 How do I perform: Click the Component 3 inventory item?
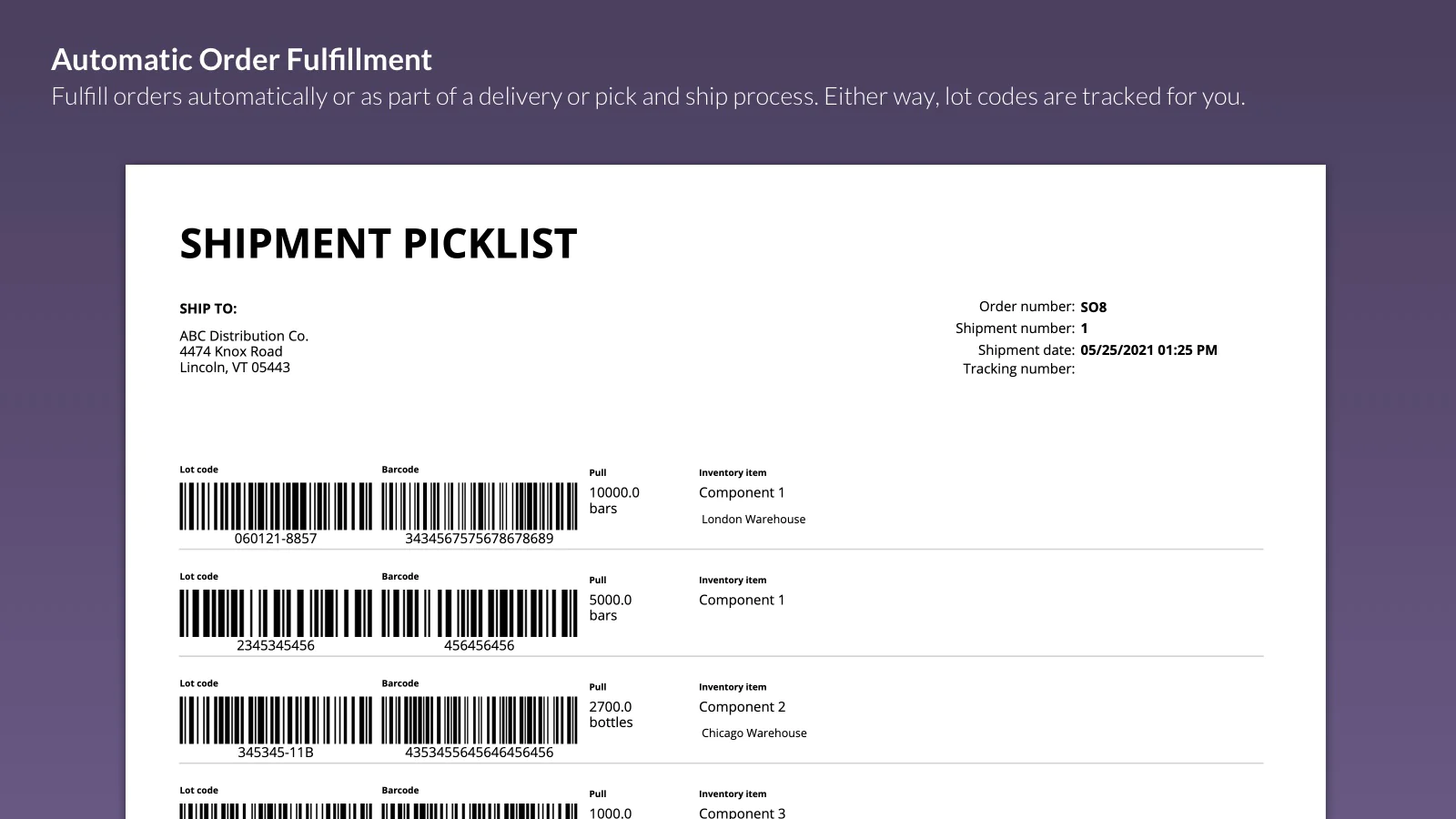[x=742, y=813]
